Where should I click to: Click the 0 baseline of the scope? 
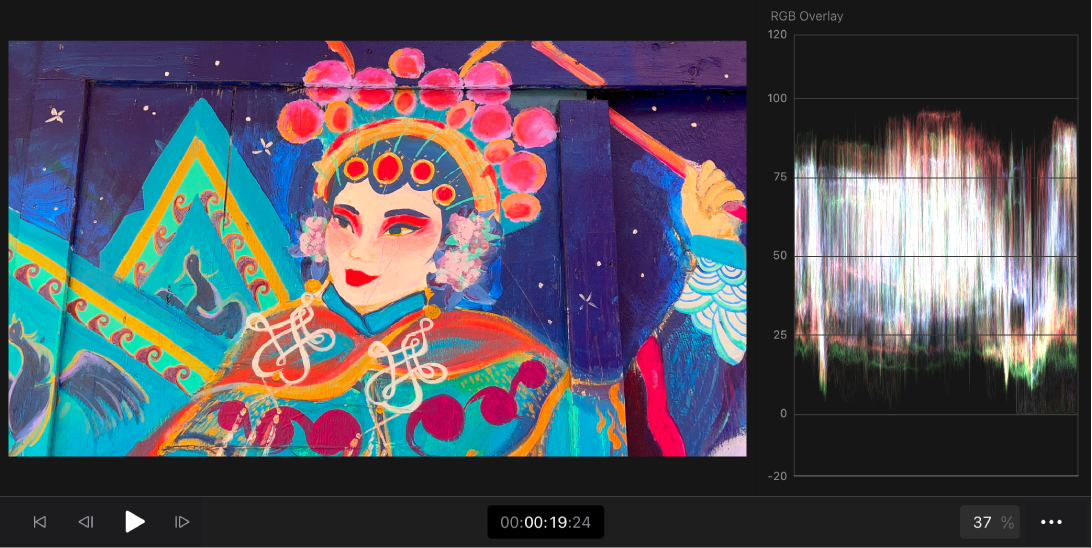(x=935, y=414)
